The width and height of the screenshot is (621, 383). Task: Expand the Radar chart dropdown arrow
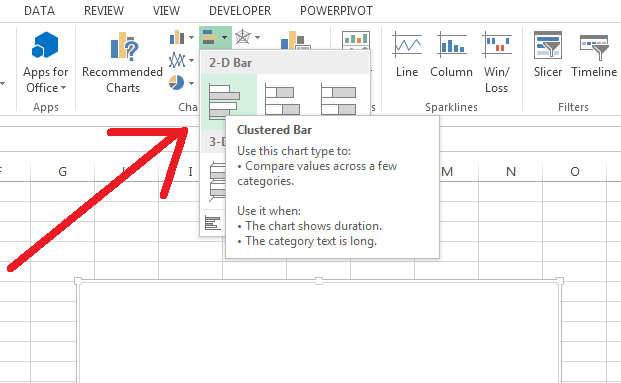[x=257, y=38]
